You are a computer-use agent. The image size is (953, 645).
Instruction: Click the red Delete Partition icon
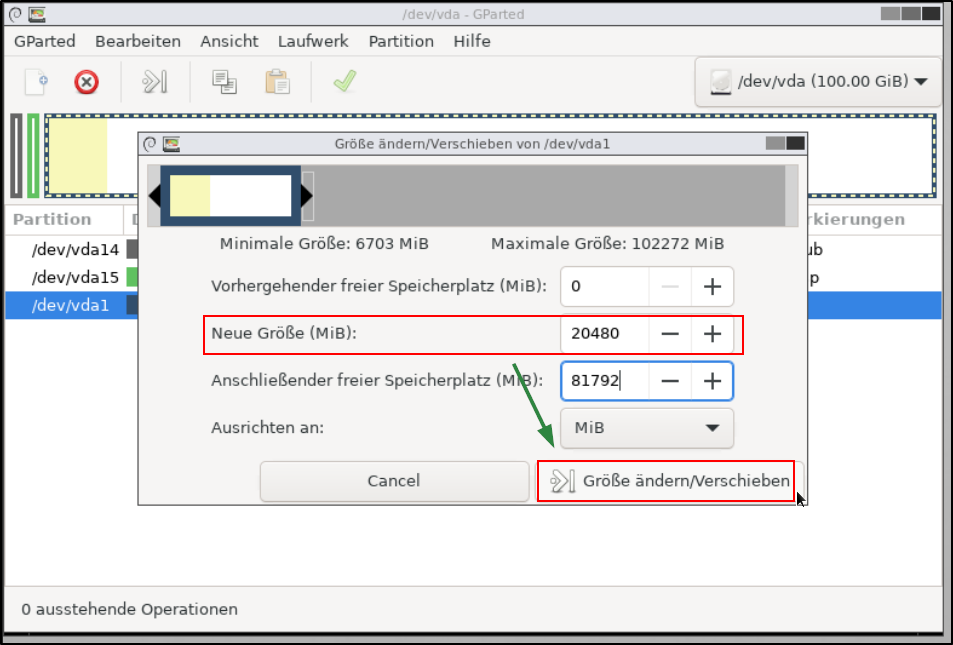click(86, 82)
